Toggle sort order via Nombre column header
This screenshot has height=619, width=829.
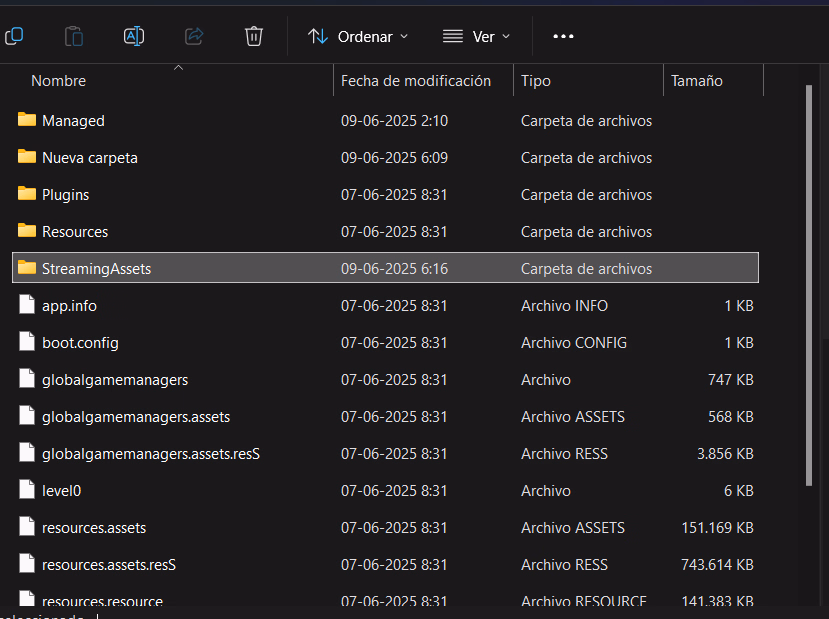click(x=59, y=81)
